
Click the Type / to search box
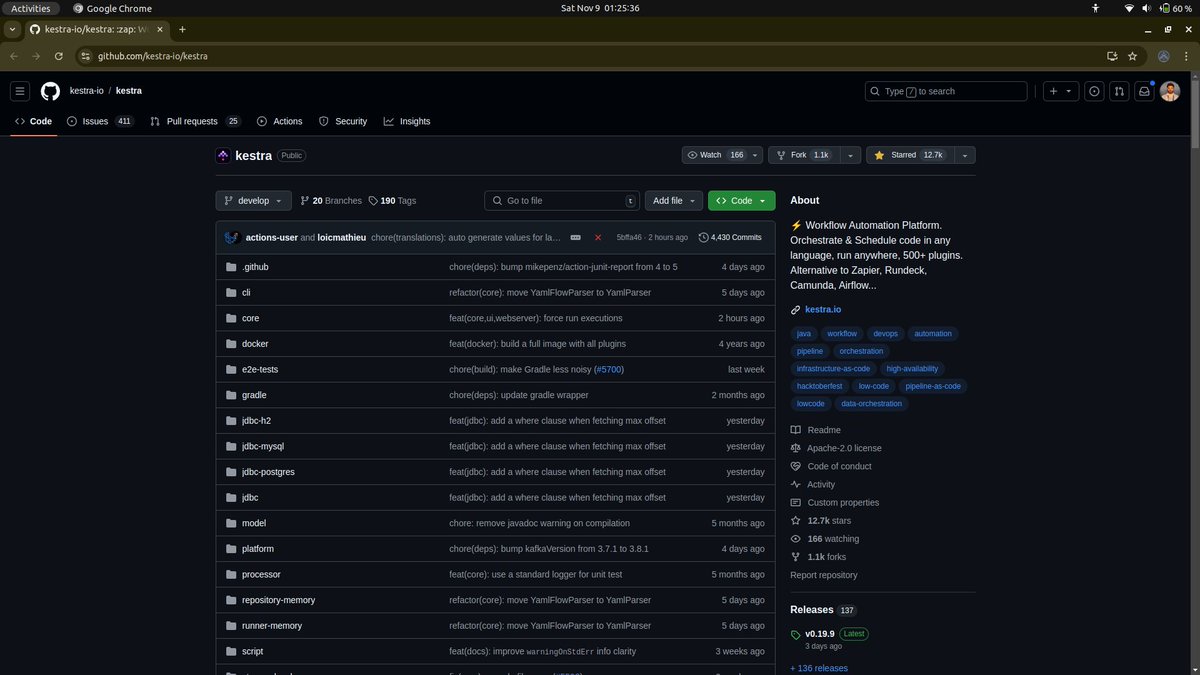tap(946, 91)
